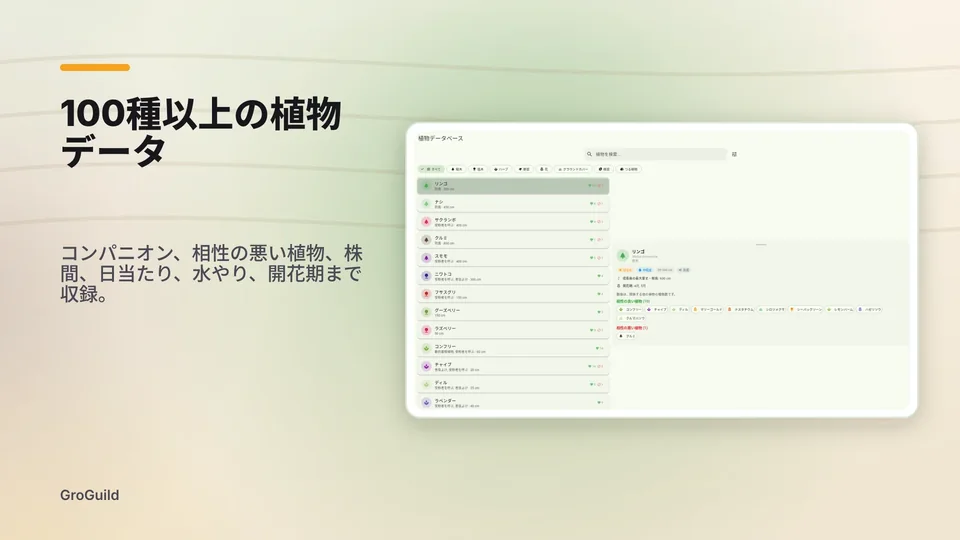Open the filter icon beside the search box
Screen dimensions: 960x540
pos(734,154)
